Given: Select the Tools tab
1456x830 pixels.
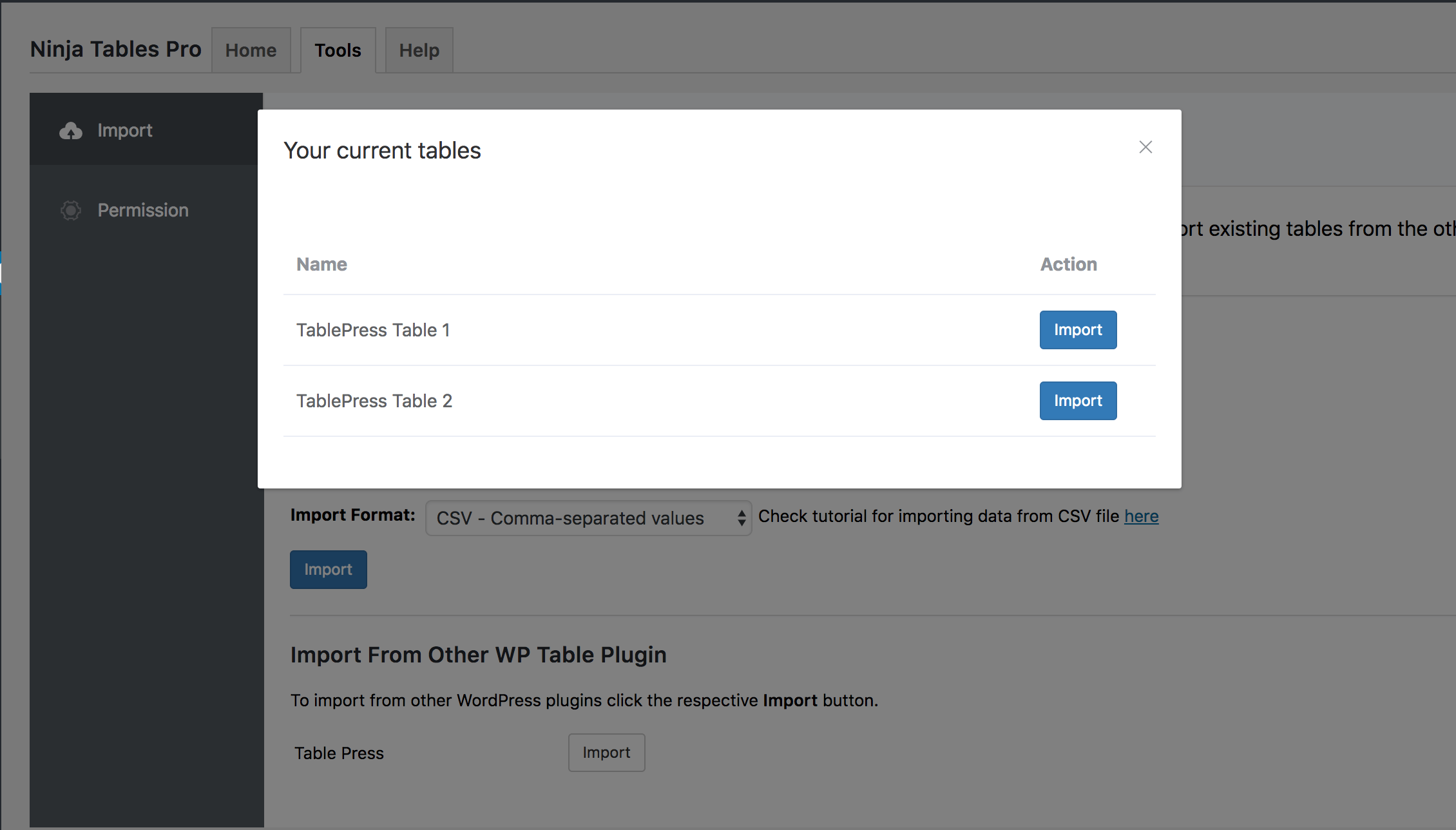Looking at the screenshot, I should point(338,50).
